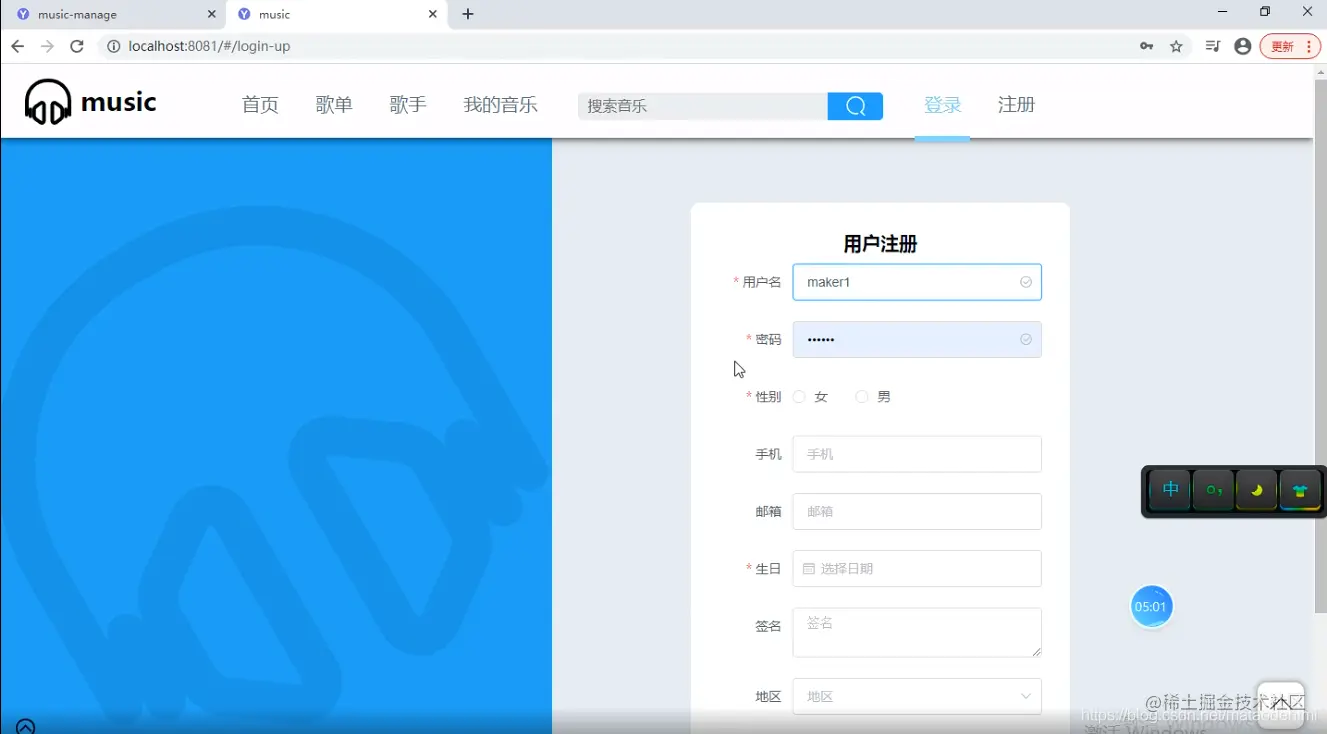This screenshot has height=734, width=1327.
Task: Click the checkmark icon in 用户名 field
Action: (x=1025, y=281)
